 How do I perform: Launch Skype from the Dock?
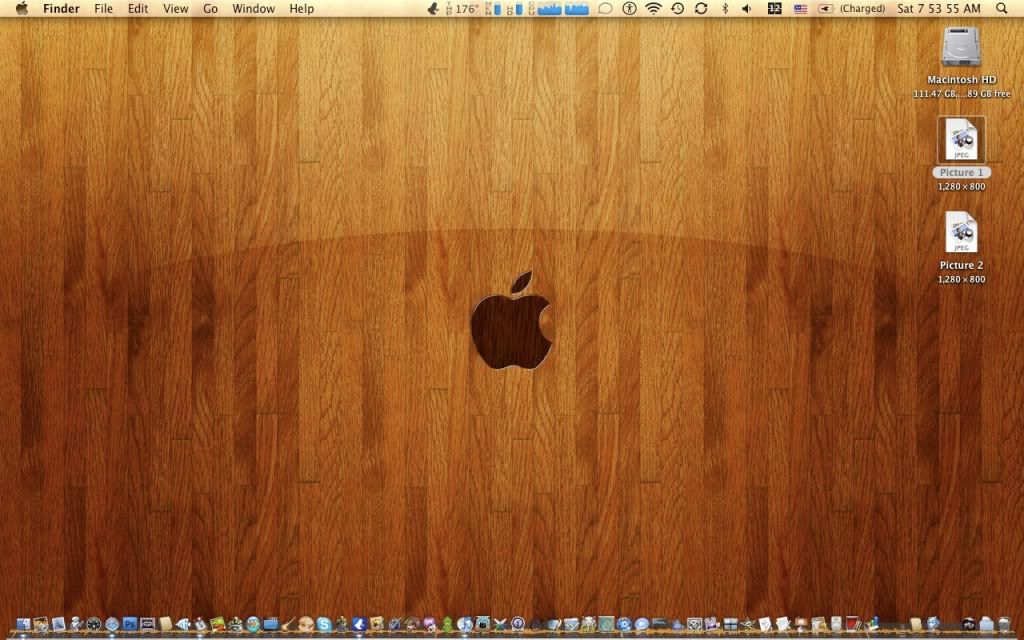click(323, 624)
